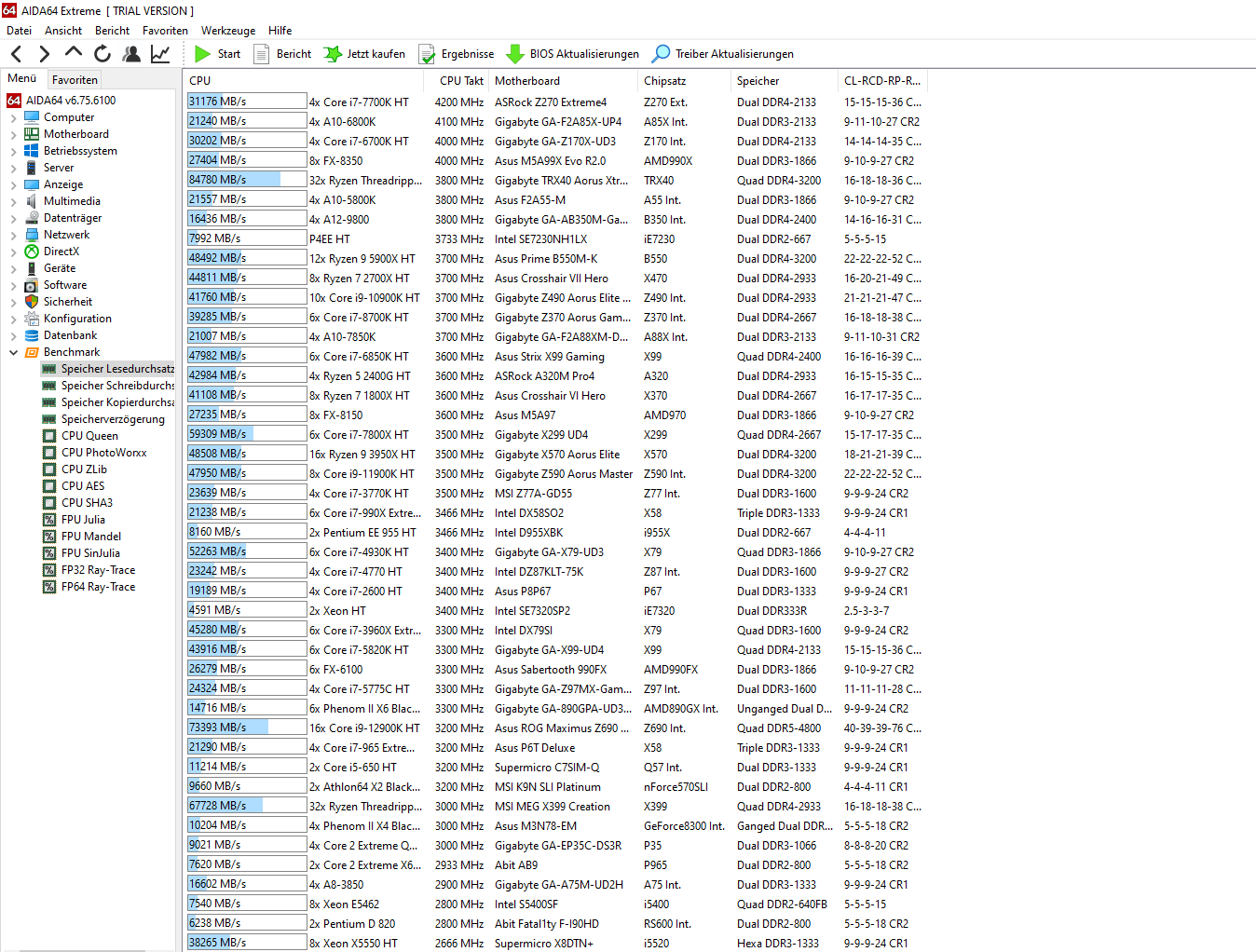Expand the Software tree node
1256x952 pixels.
13,285
